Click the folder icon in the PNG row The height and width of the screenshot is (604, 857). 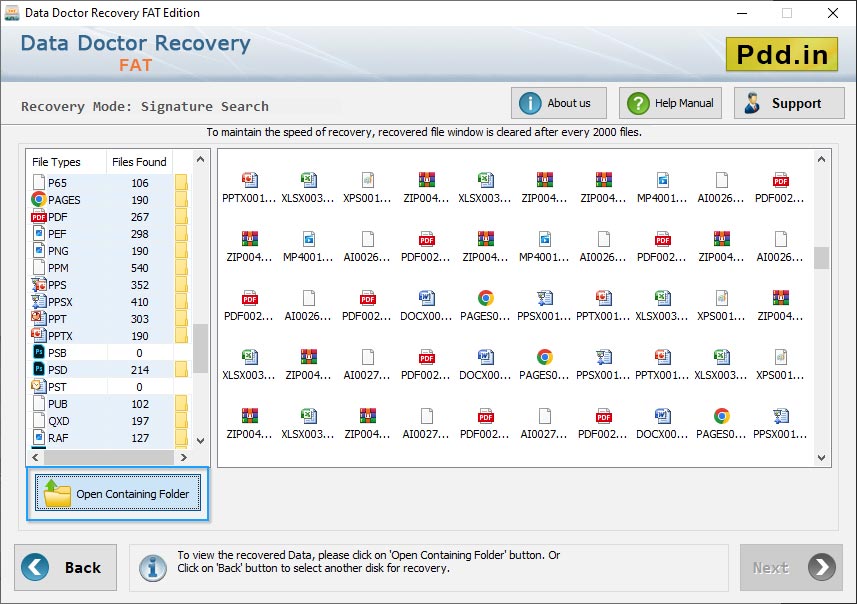(x=181, y=250)
